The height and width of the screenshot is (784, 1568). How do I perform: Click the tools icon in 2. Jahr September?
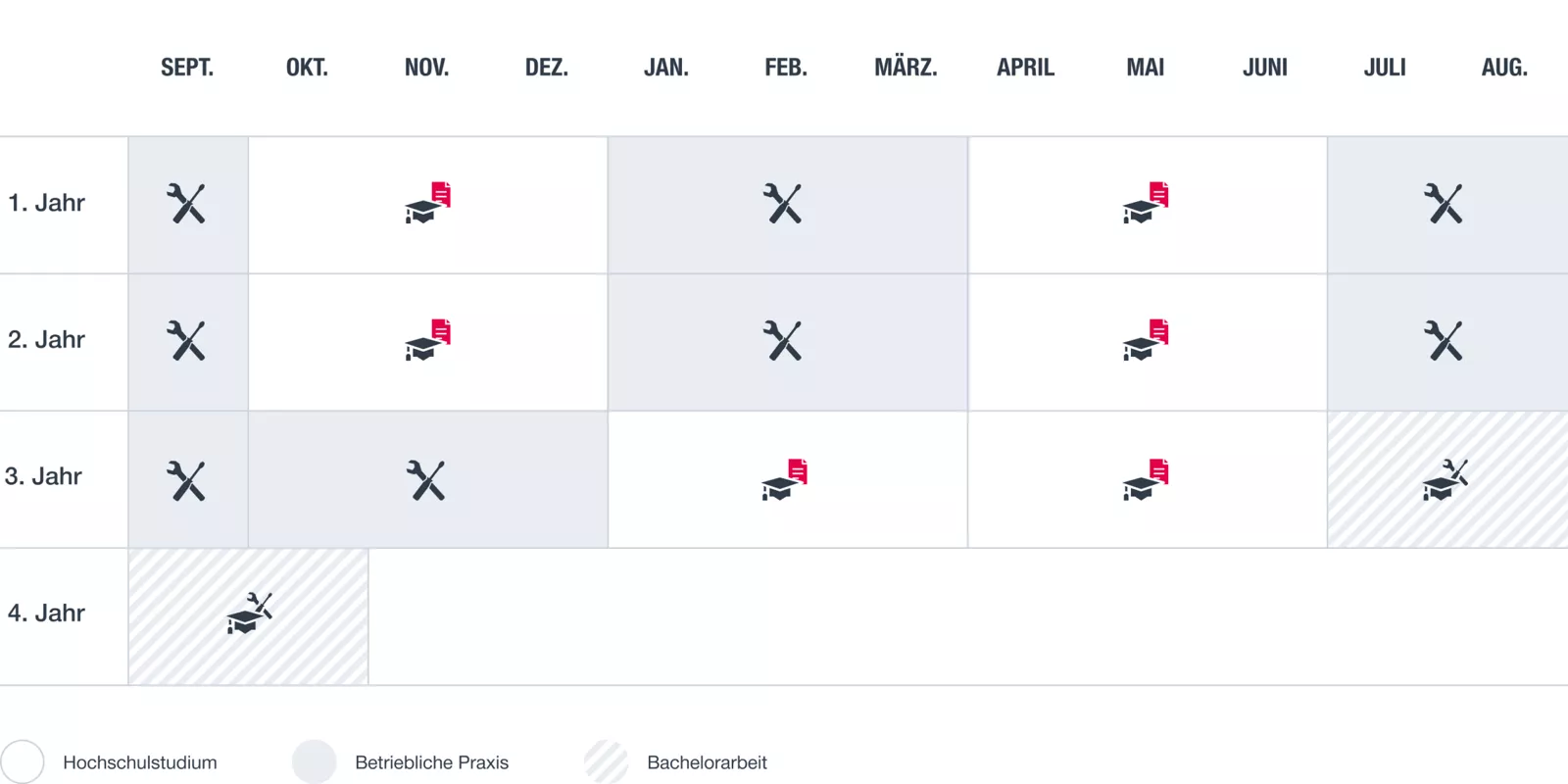click(186, 341)
